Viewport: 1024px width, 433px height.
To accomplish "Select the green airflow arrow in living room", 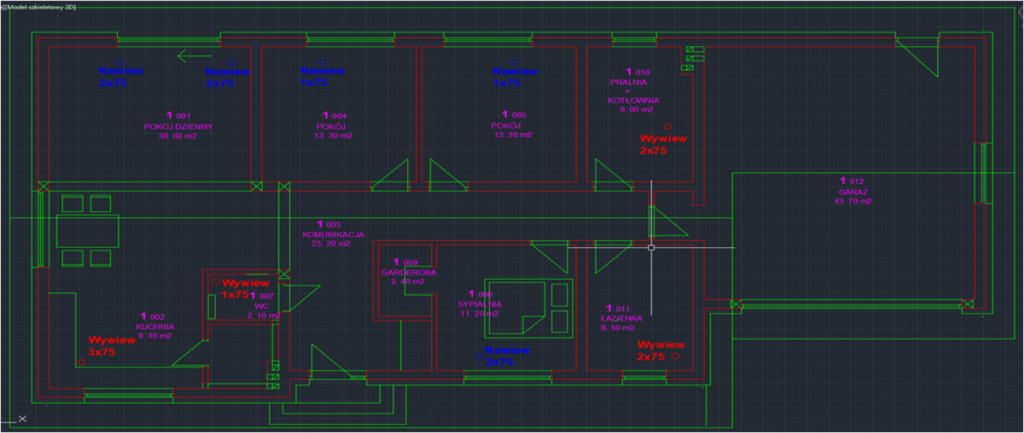I will (194, 56).
